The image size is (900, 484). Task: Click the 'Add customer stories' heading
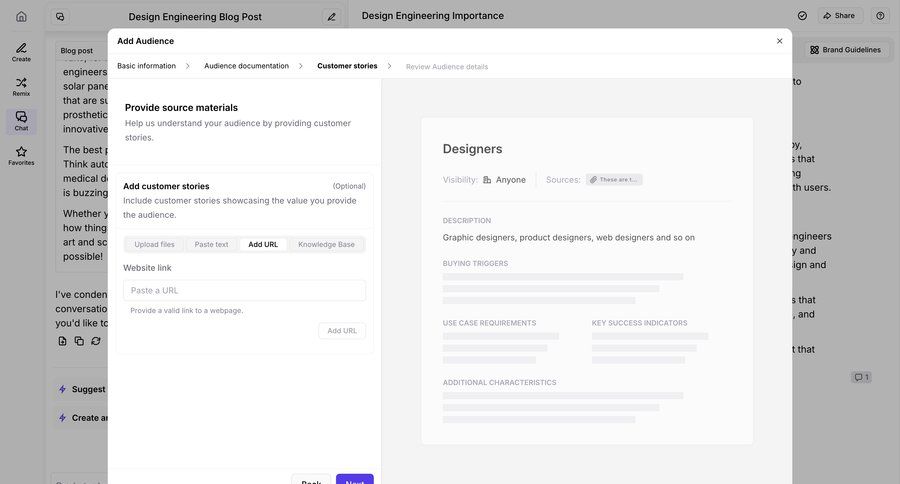pos(166,186)
